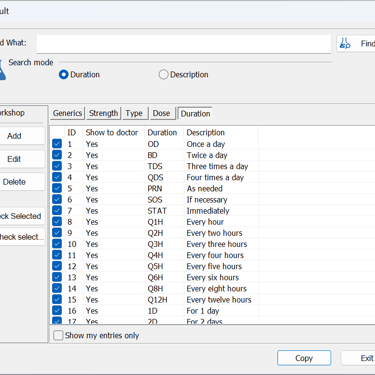Click the Exit button
The height and width of the screenshot is (375, 375).
click(x=358, y=358)
